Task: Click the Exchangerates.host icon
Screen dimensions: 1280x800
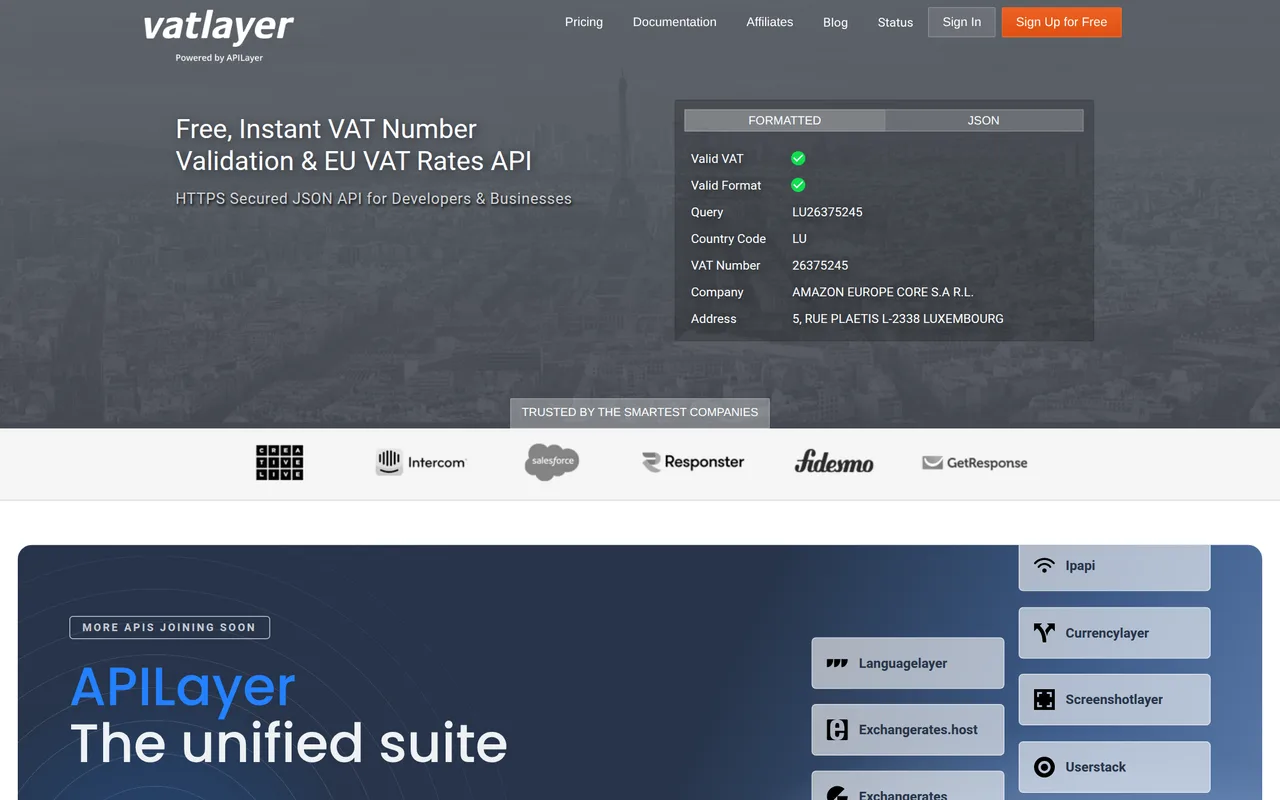Action: click(837, 730)
